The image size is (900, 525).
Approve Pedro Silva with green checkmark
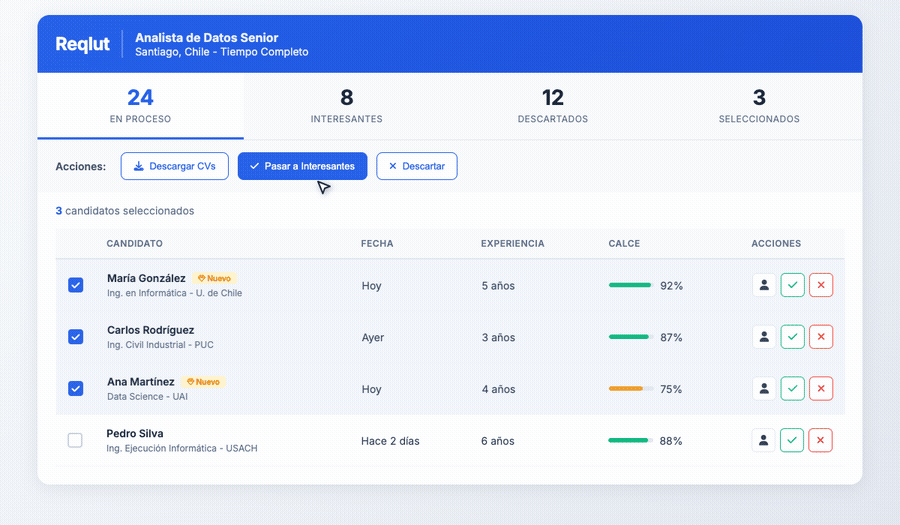[x=792, y=440]
